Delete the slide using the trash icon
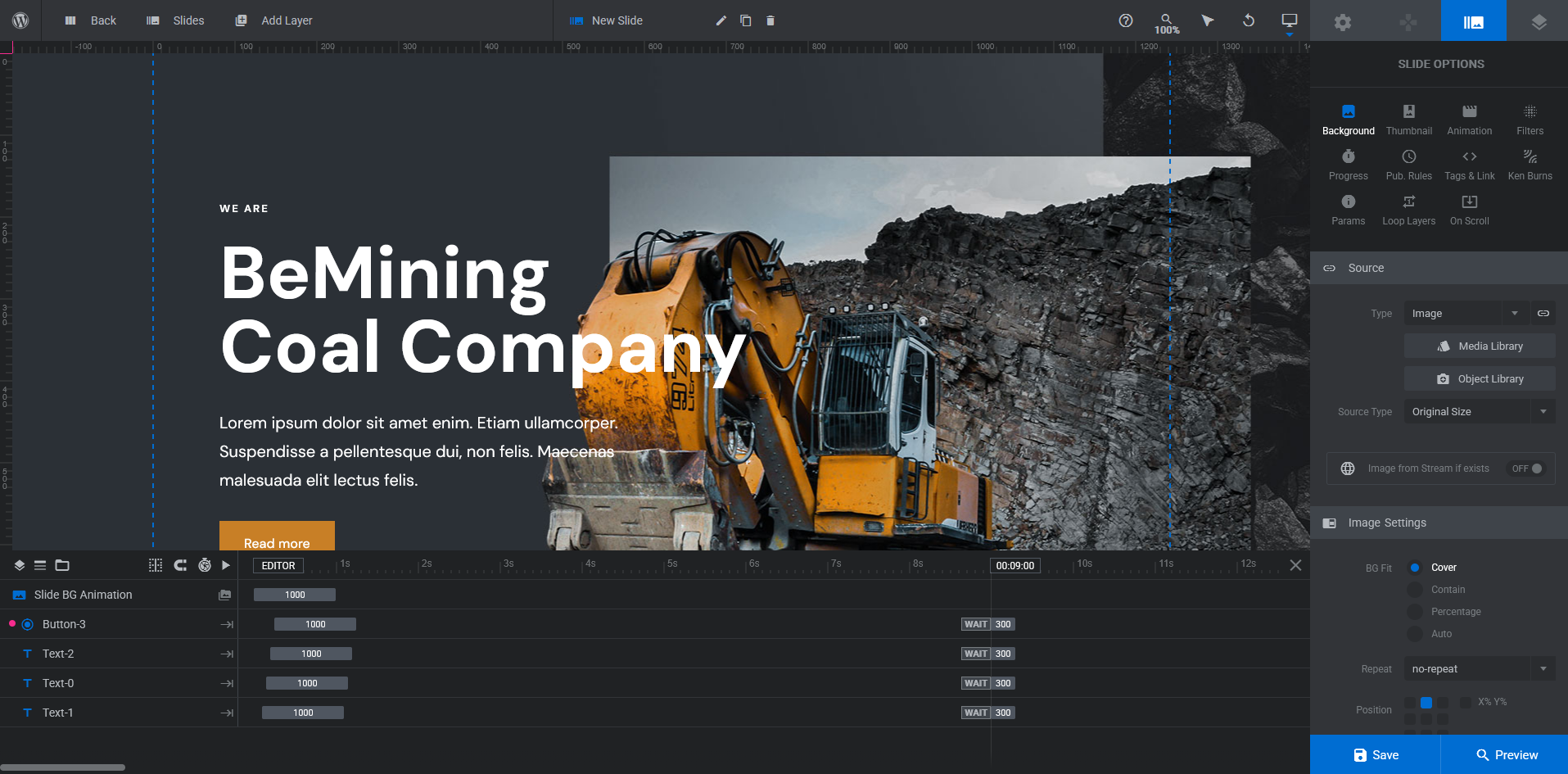Viewport: 1568px width, 774px height. pos(770,20)
